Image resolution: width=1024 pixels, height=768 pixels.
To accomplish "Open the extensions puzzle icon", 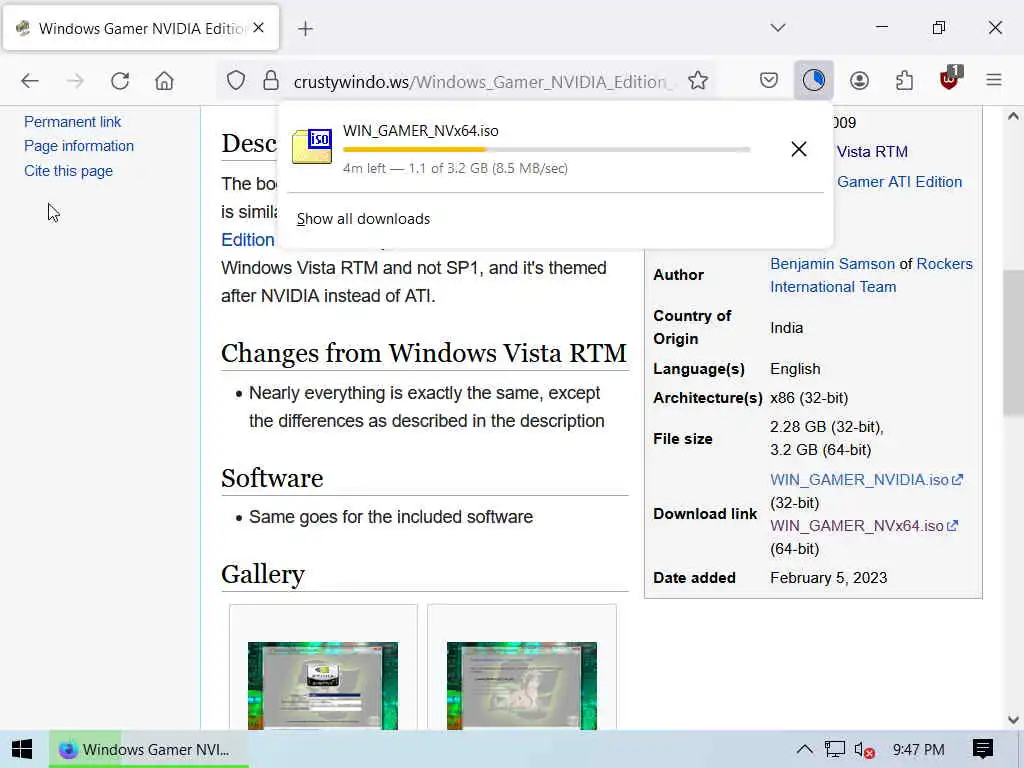I will coord(904,81).
